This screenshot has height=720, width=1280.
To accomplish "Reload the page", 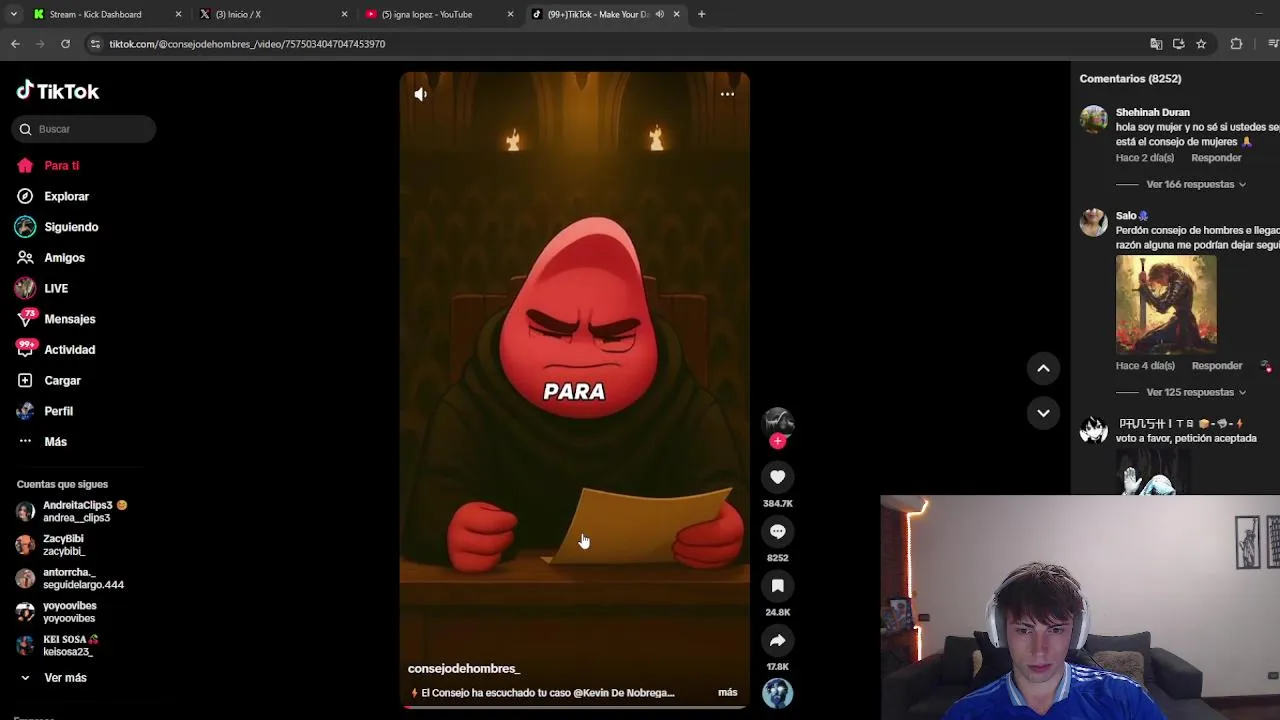I will tap(65, 44).
